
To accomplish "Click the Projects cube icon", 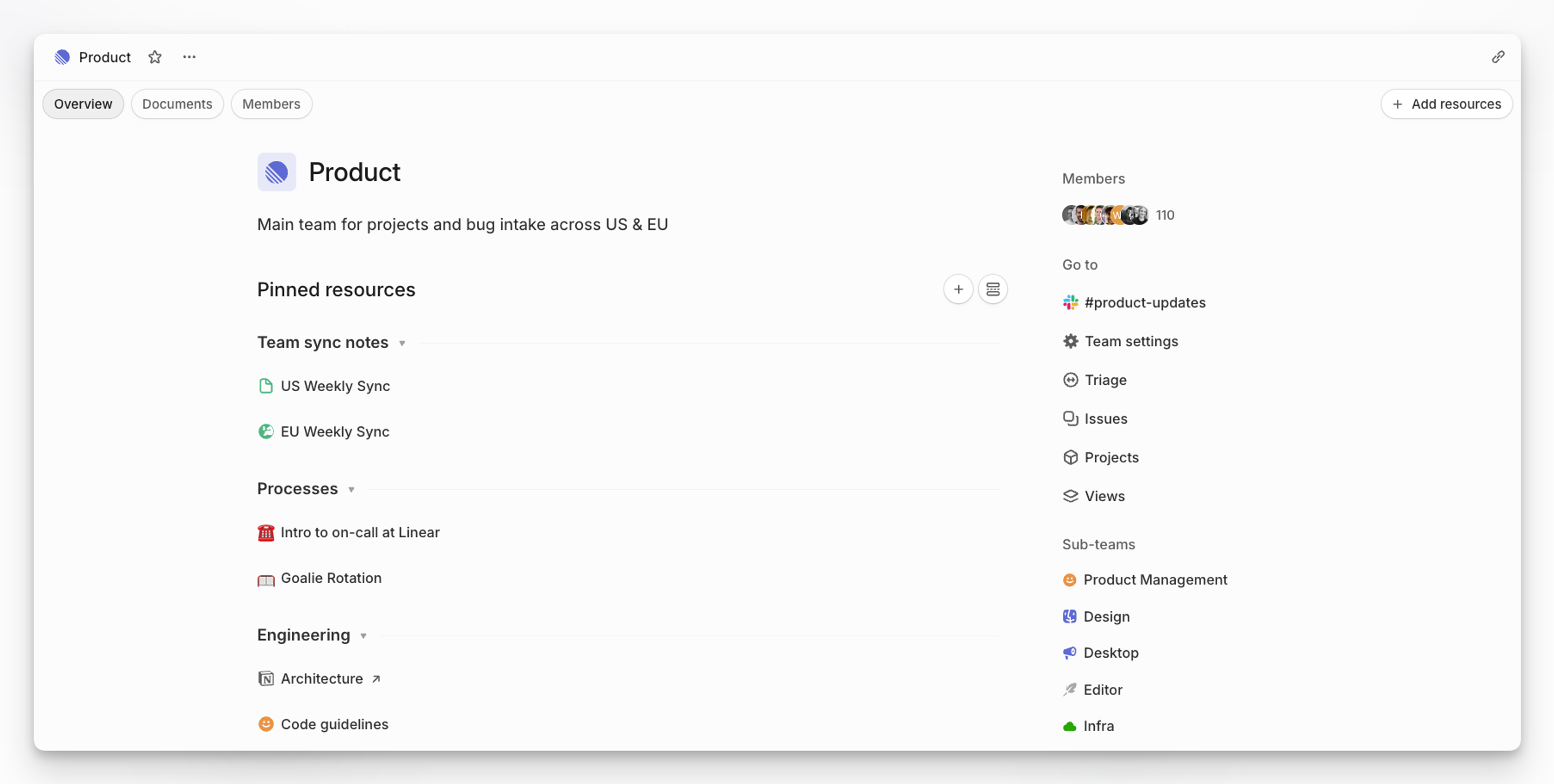I will (x=1071, y=457).
